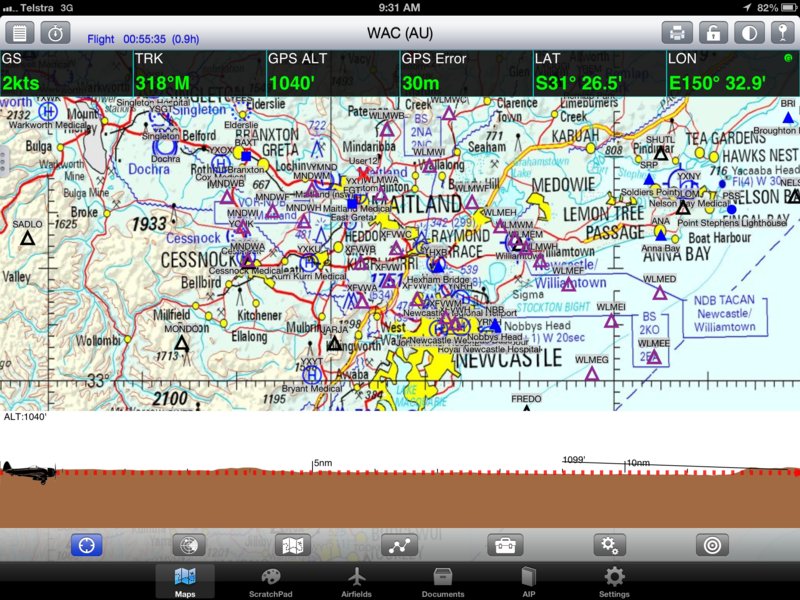
Task: Select the SADLO waypoint triangle
Action: point(28,238)
